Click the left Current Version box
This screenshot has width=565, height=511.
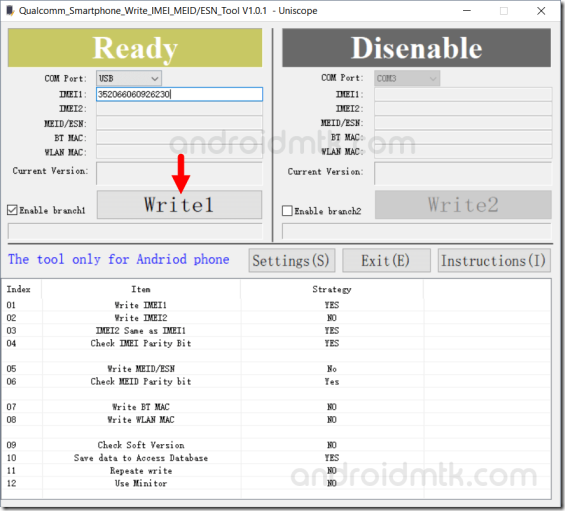tap(179, 174)
